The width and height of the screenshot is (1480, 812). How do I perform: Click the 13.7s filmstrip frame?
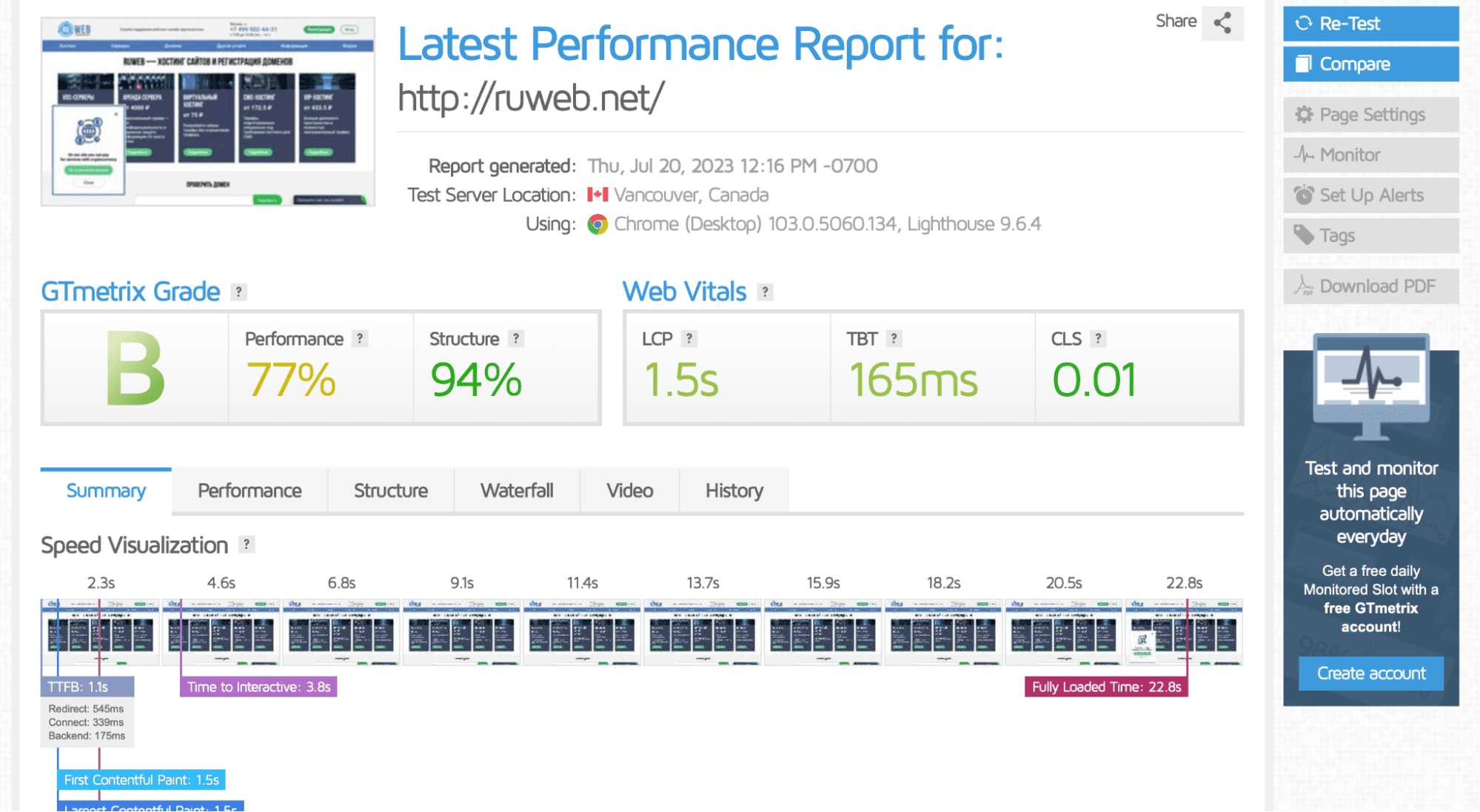tap(703, 632)
